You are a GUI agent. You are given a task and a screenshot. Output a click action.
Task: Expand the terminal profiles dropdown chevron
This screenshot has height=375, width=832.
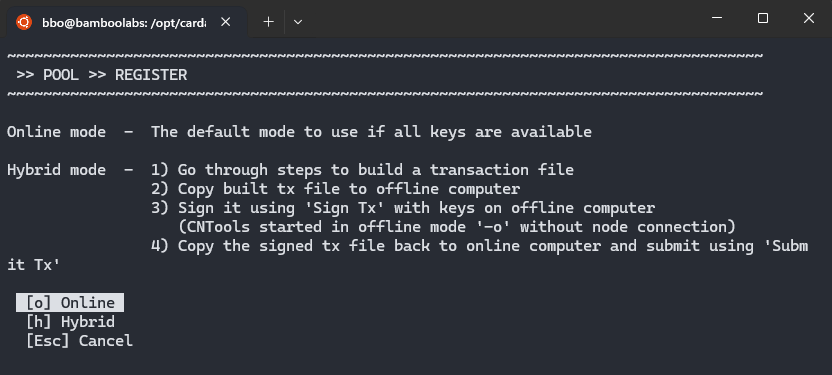[298, 22]
